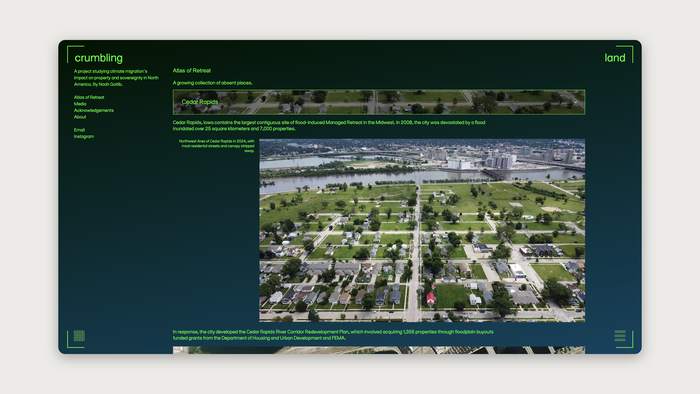
Task: Click the project description by Noah Gotlib
Action: point(116,78)
